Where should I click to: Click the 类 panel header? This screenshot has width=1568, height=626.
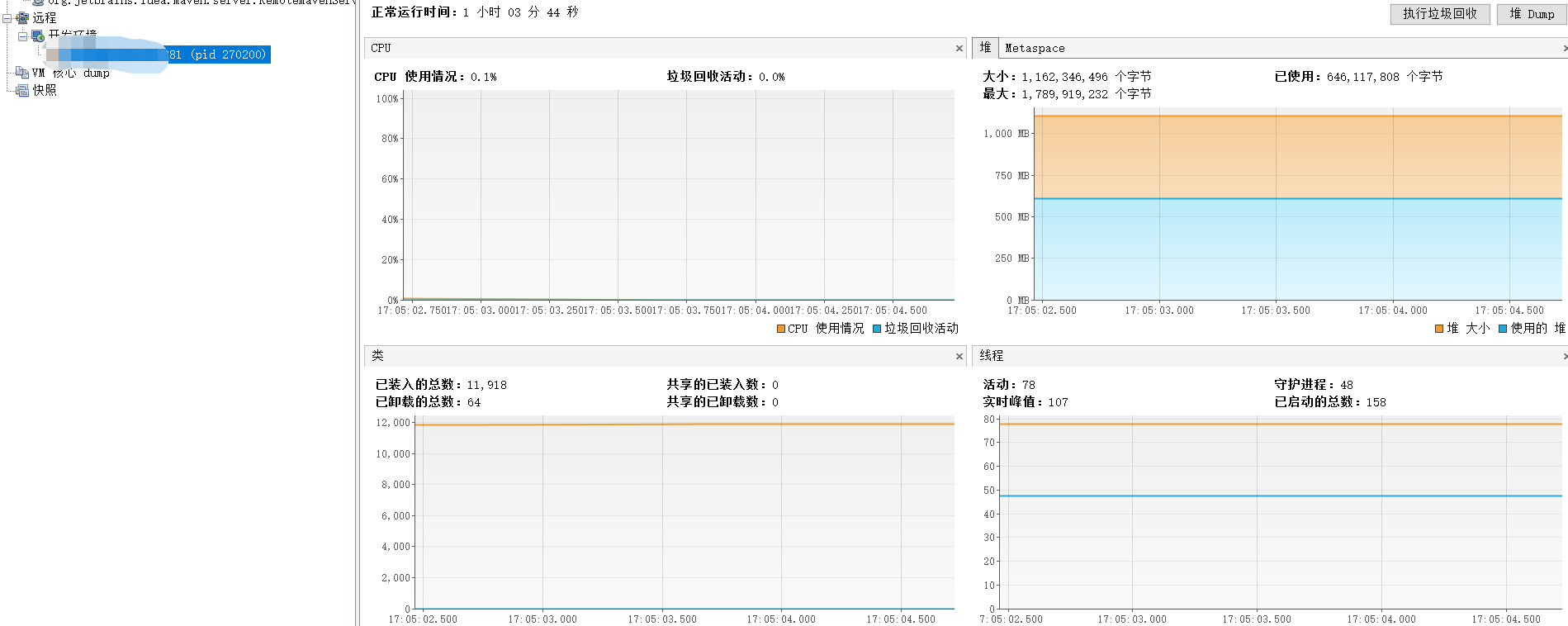tap(665, 356)
